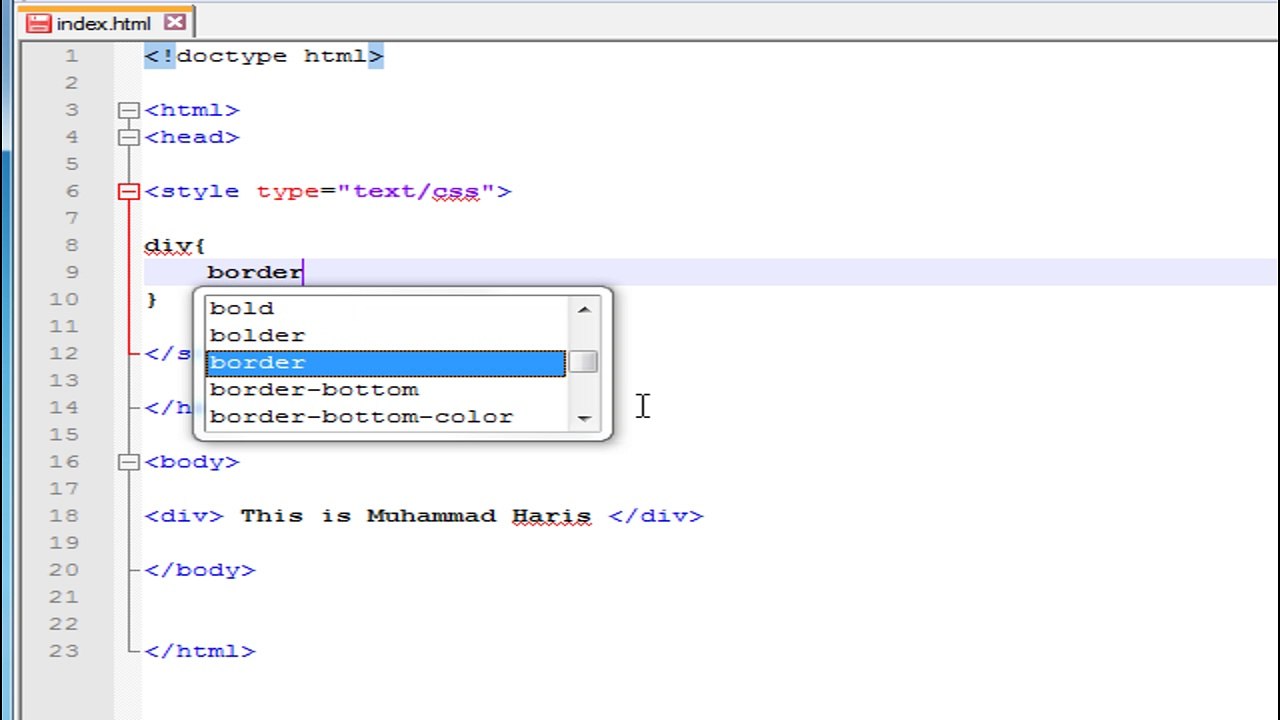
Task: Click line number 23 in the margin
Action: click(x=64, y=650)
